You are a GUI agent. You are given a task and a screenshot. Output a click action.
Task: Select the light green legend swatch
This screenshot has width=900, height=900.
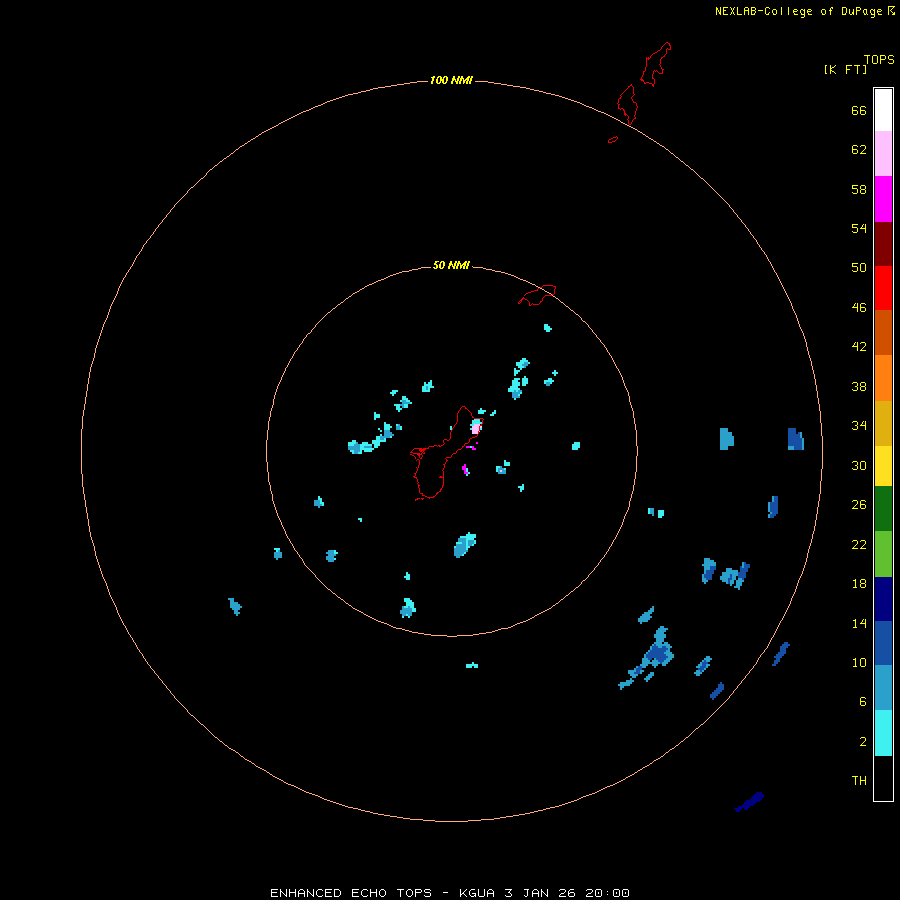tap(883, 554)
